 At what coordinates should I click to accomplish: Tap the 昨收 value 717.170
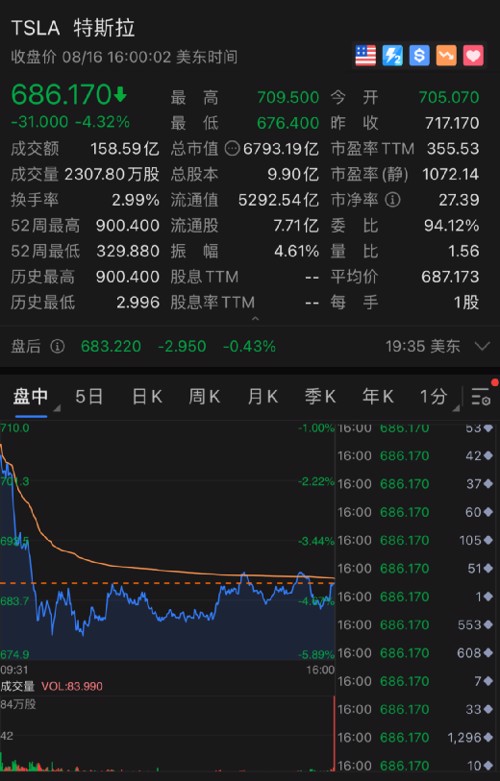click(x=452, y=123)
